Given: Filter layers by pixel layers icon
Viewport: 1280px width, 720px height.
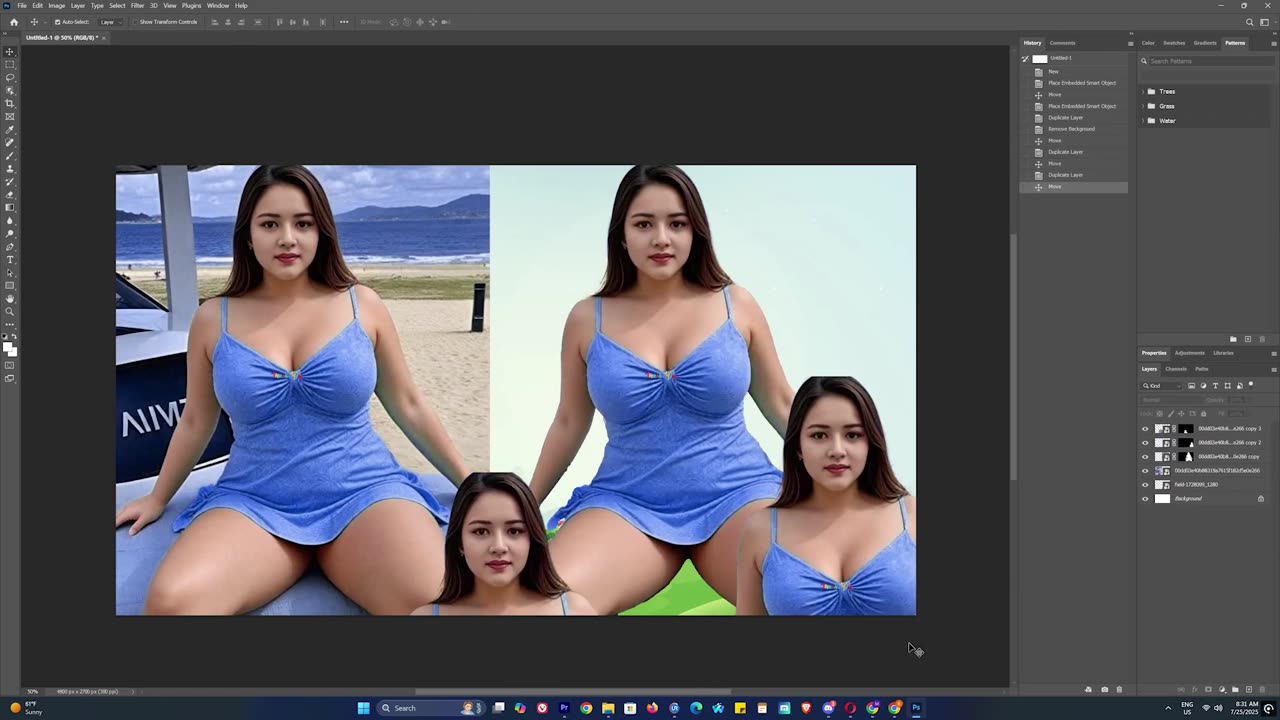Looking at the screenshot, I should [x=1191, y=386].
